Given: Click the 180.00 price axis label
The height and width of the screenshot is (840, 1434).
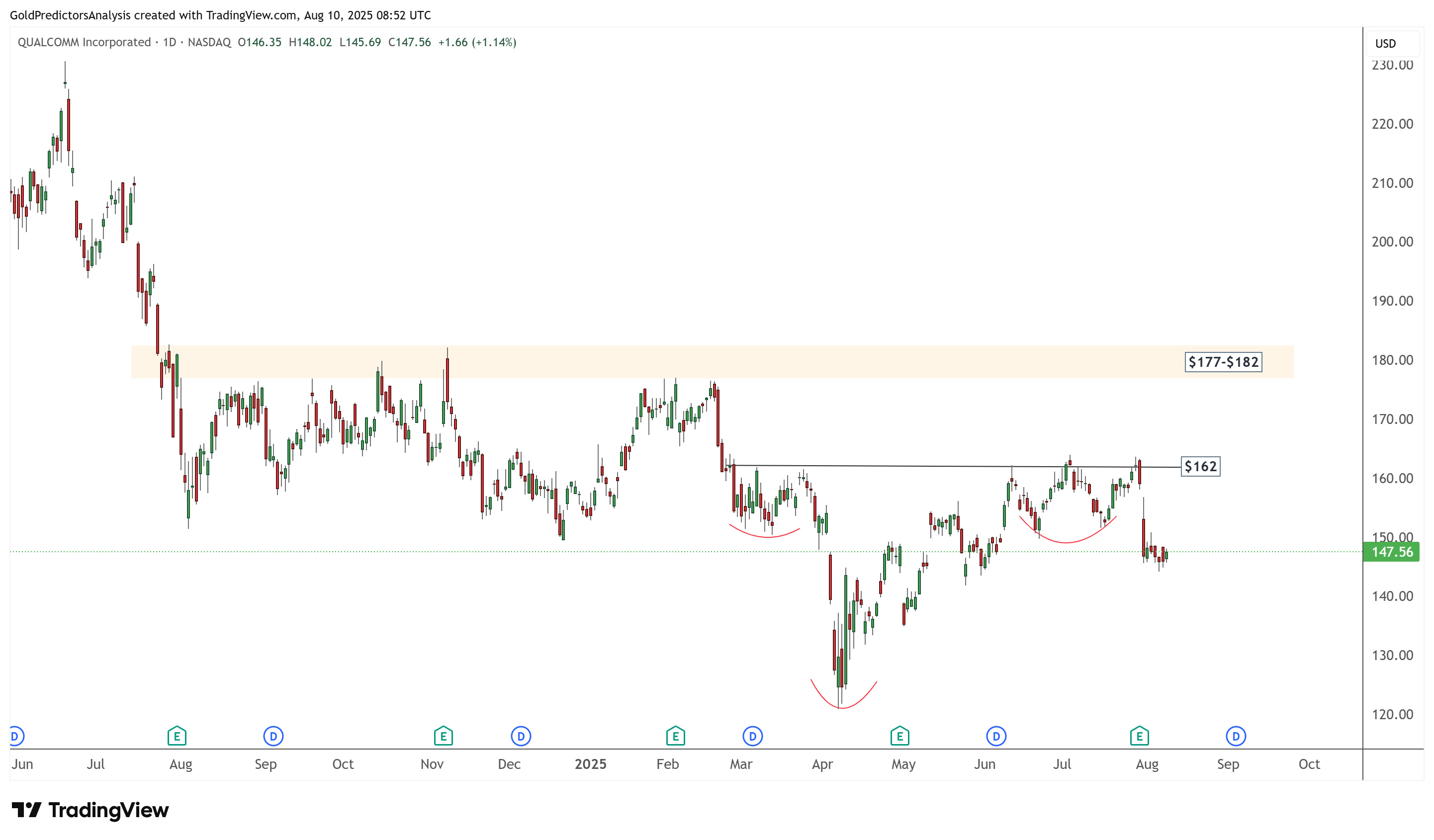Looking at the screenshot, I should click(1392, 360).
